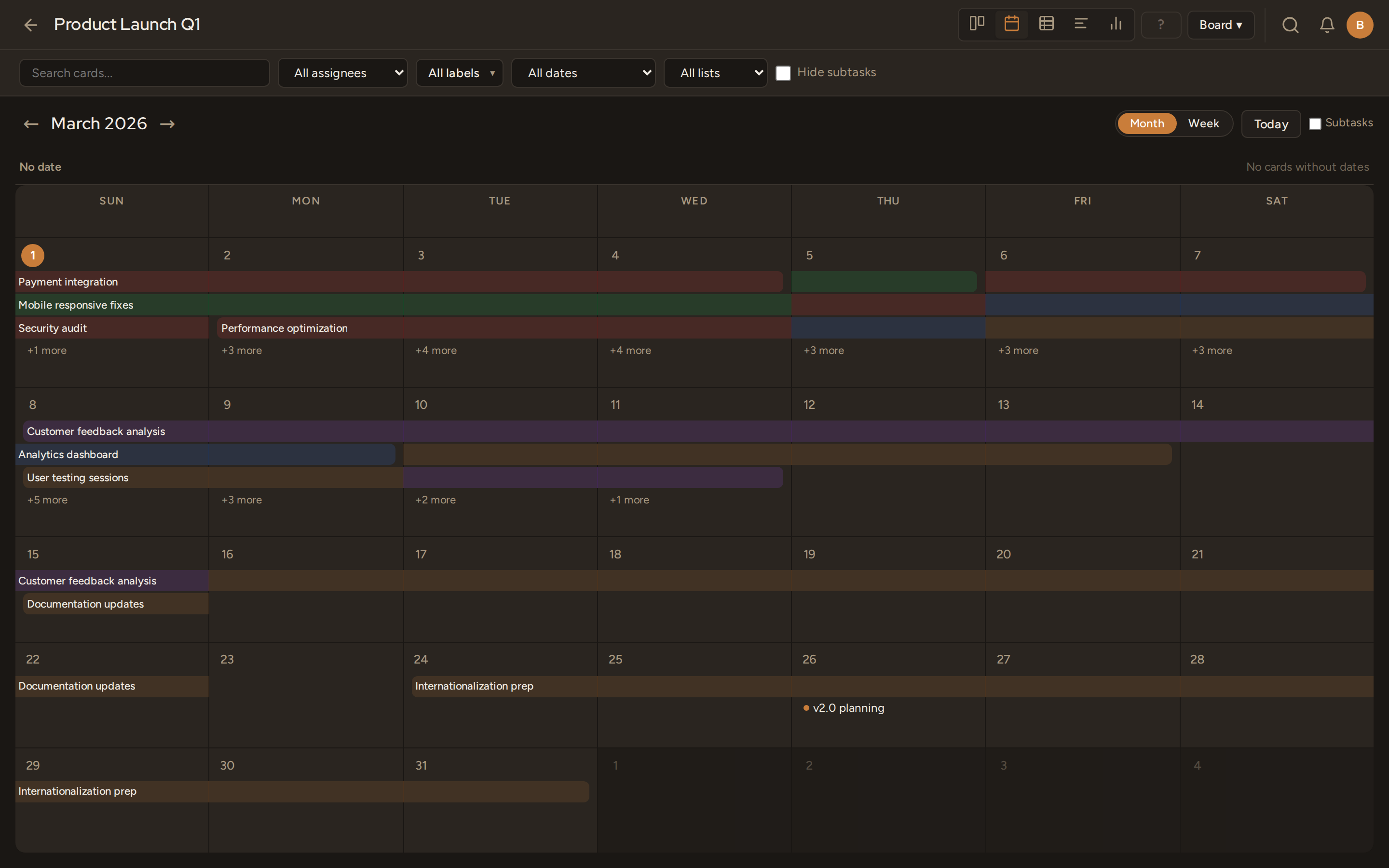
Task: Select the calendar view icon
Action: click(x=1011, y=24)
